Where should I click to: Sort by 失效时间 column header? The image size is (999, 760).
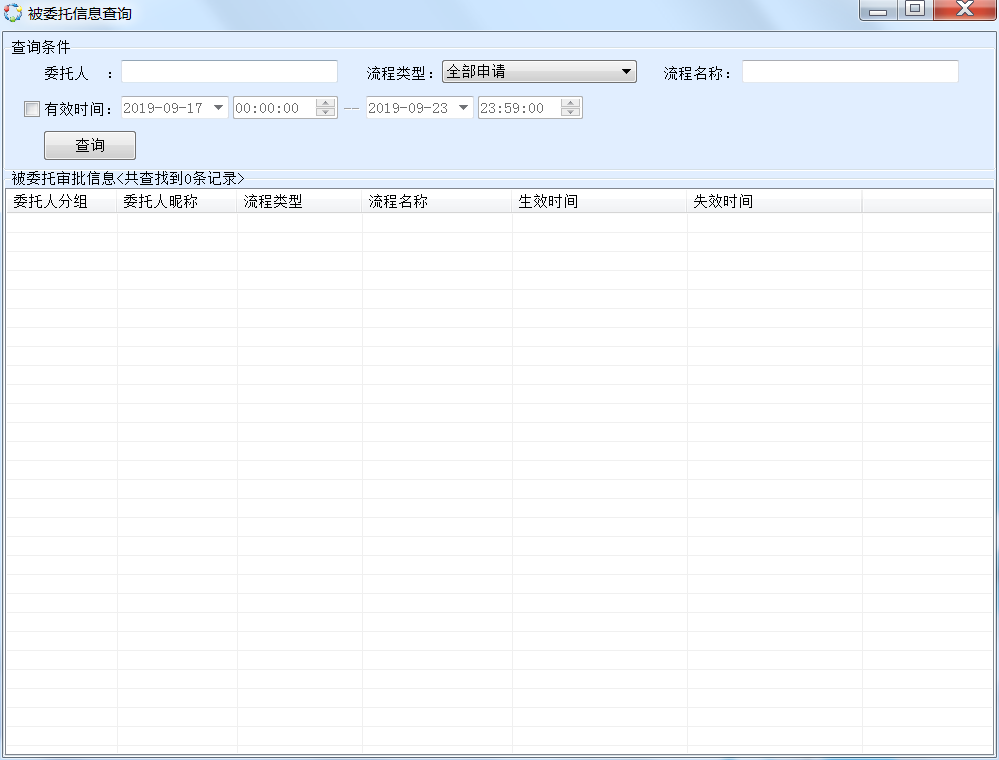tap(775, 201)
